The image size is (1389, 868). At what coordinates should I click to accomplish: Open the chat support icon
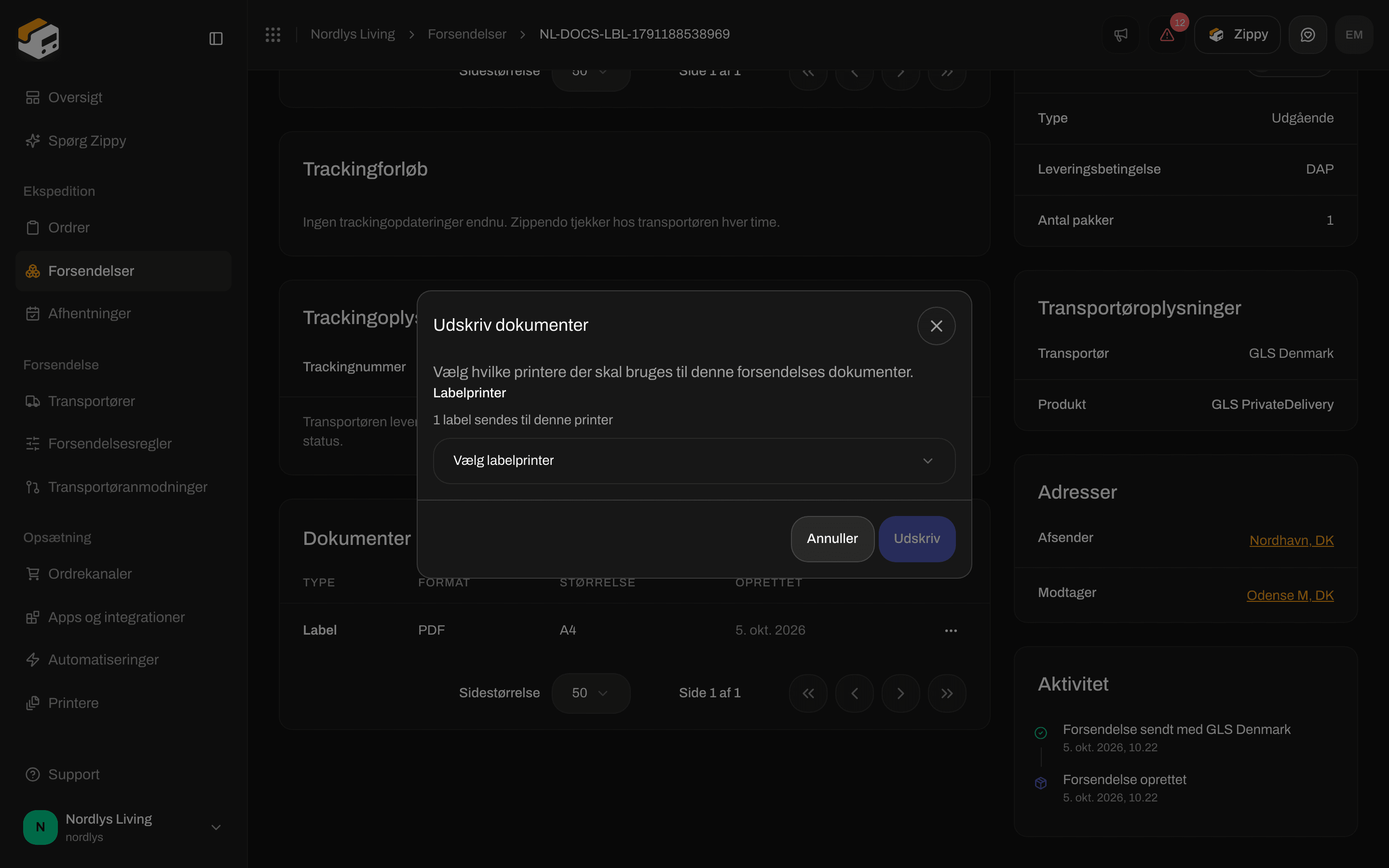coord(1307,34)
